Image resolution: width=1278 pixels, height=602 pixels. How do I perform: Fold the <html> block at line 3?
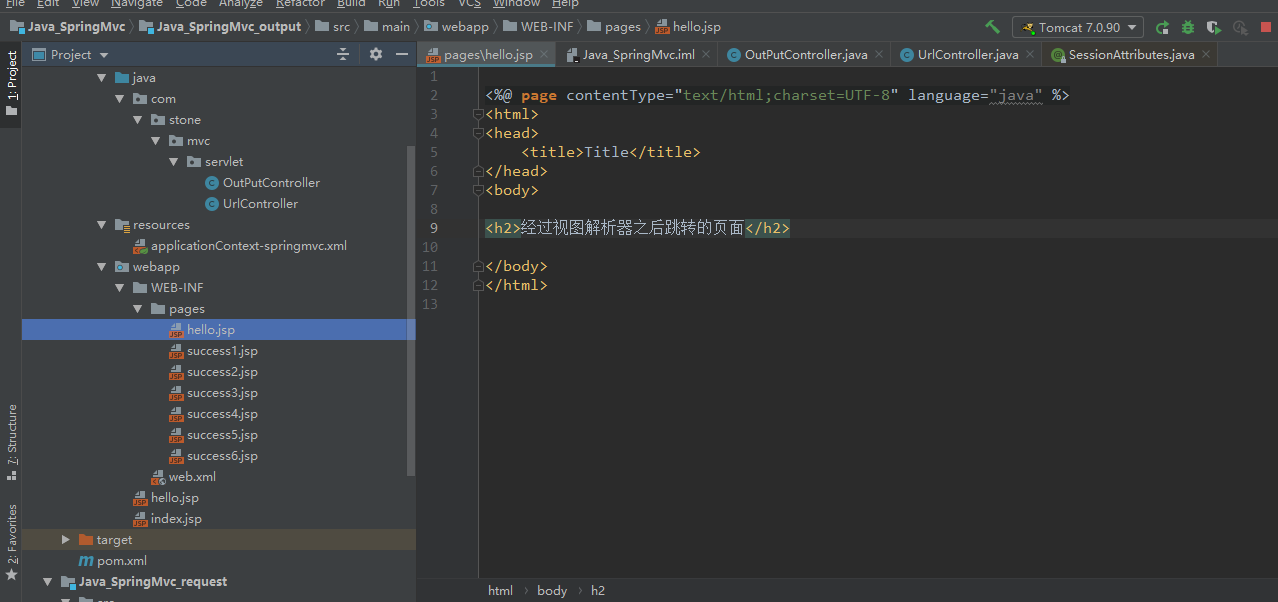pos(479,114)
